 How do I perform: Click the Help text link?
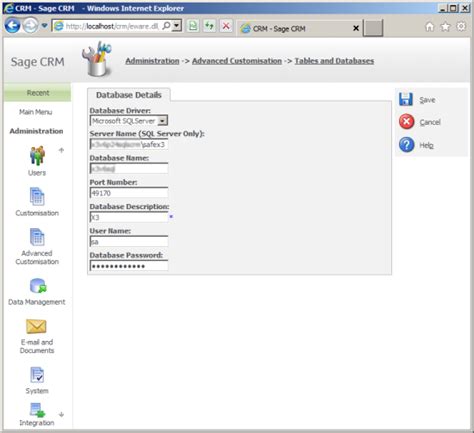tap(426, 145)
